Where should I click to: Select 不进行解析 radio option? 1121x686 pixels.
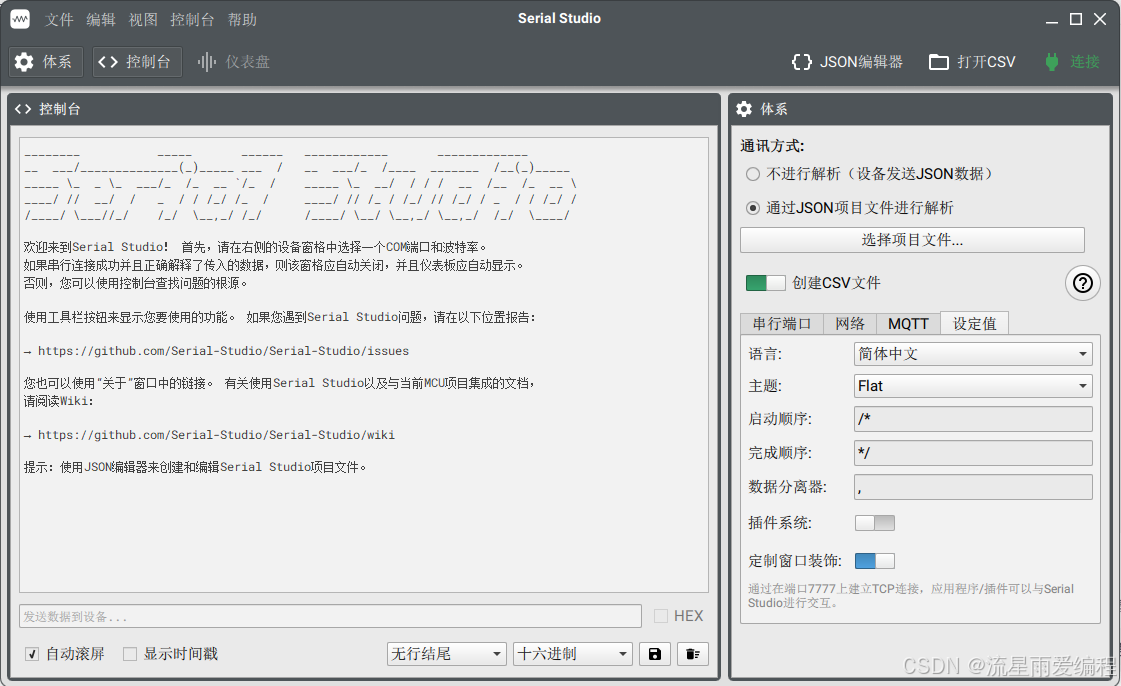(753, 174)
